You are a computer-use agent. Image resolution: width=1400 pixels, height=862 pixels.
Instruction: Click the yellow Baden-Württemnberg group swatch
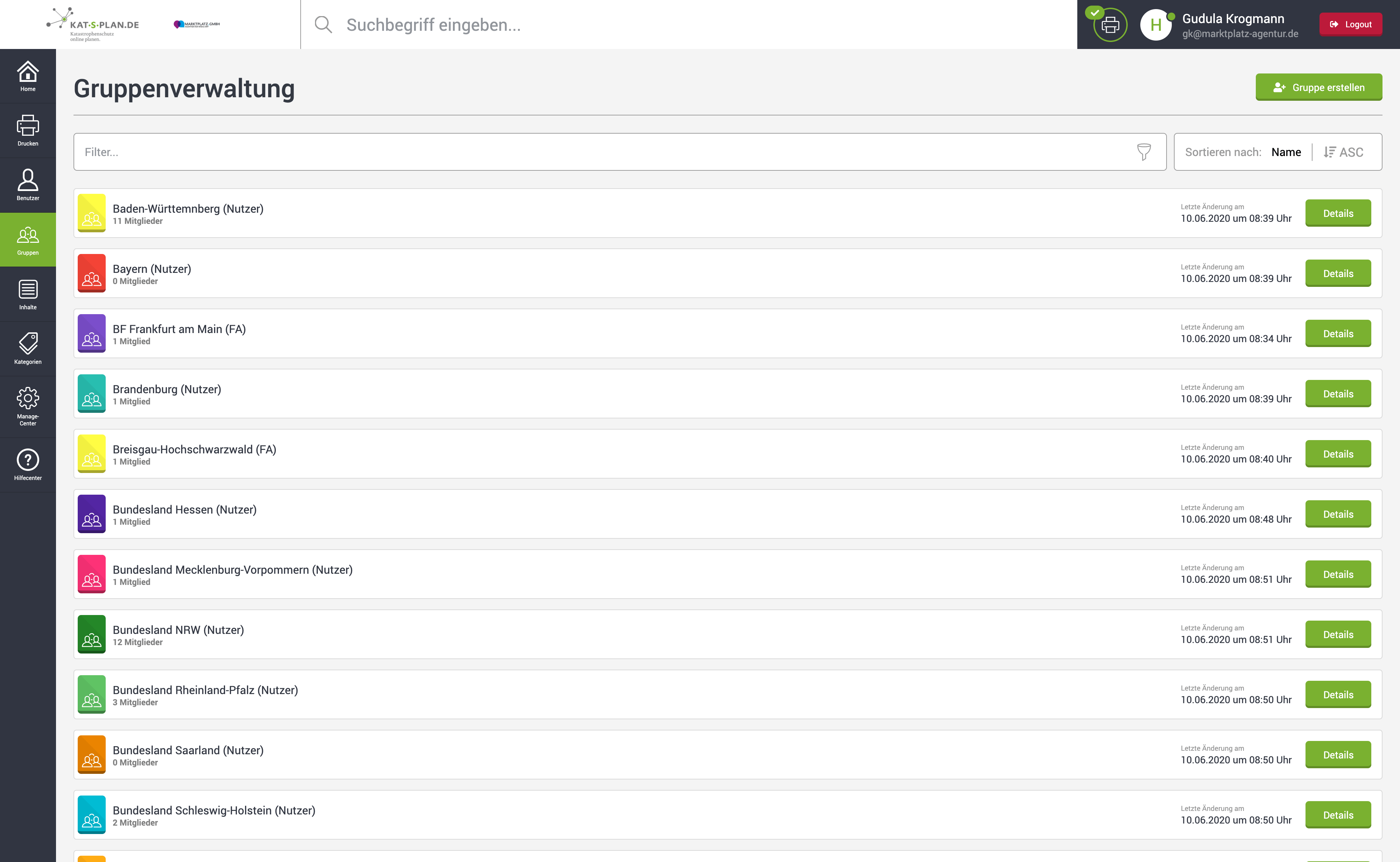91,213
